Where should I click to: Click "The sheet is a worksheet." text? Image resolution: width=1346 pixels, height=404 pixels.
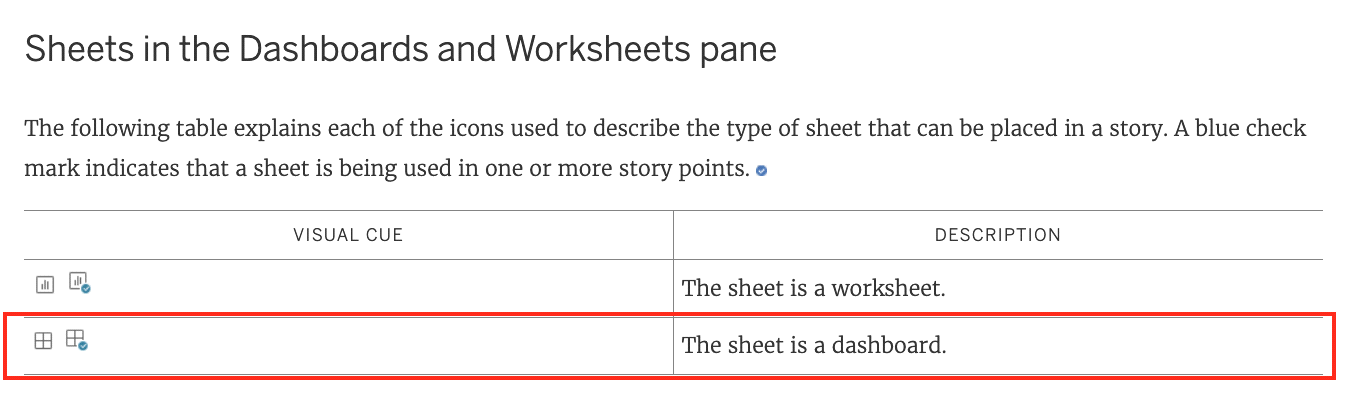[x=814, y=288]
